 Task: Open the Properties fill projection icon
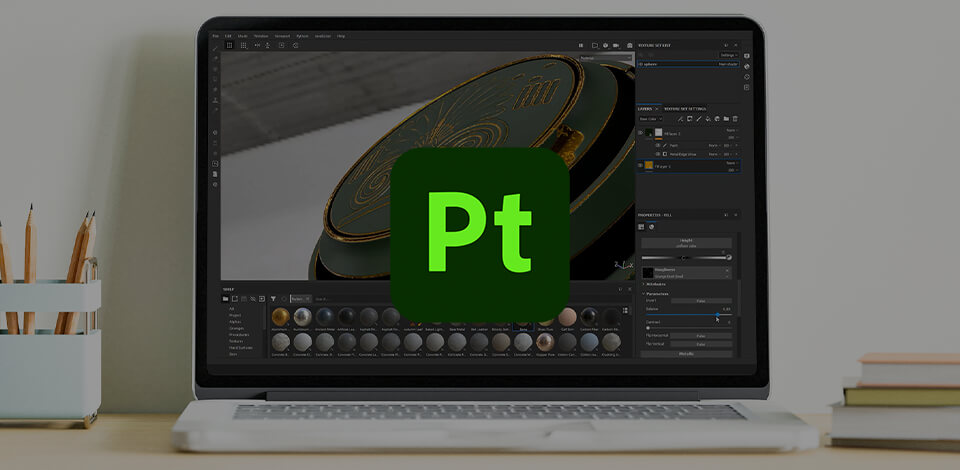click(642, 227)
